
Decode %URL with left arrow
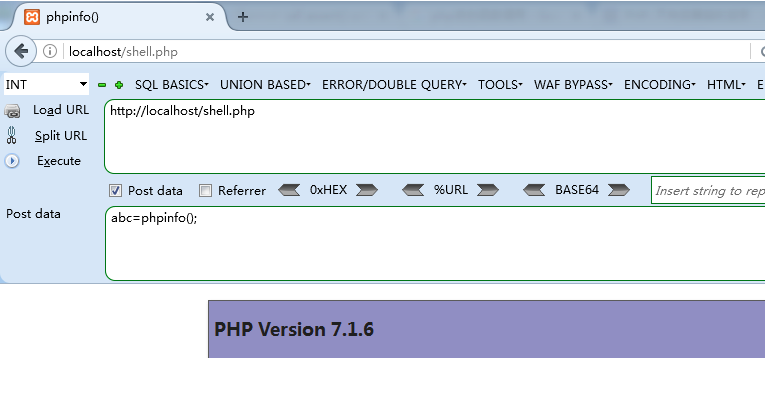[413, 190]
